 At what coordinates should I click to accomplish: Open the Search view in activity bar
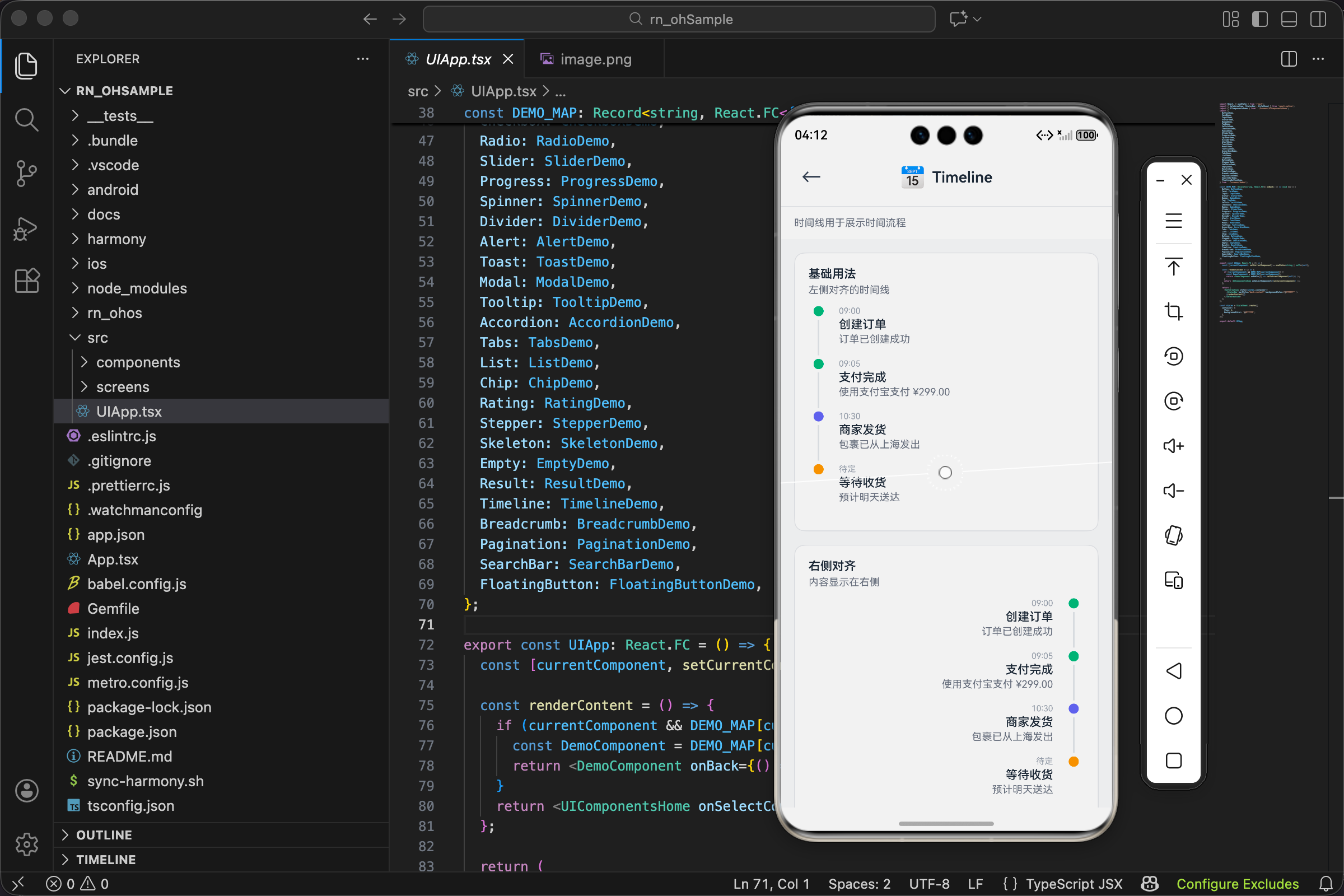point(26,120)
